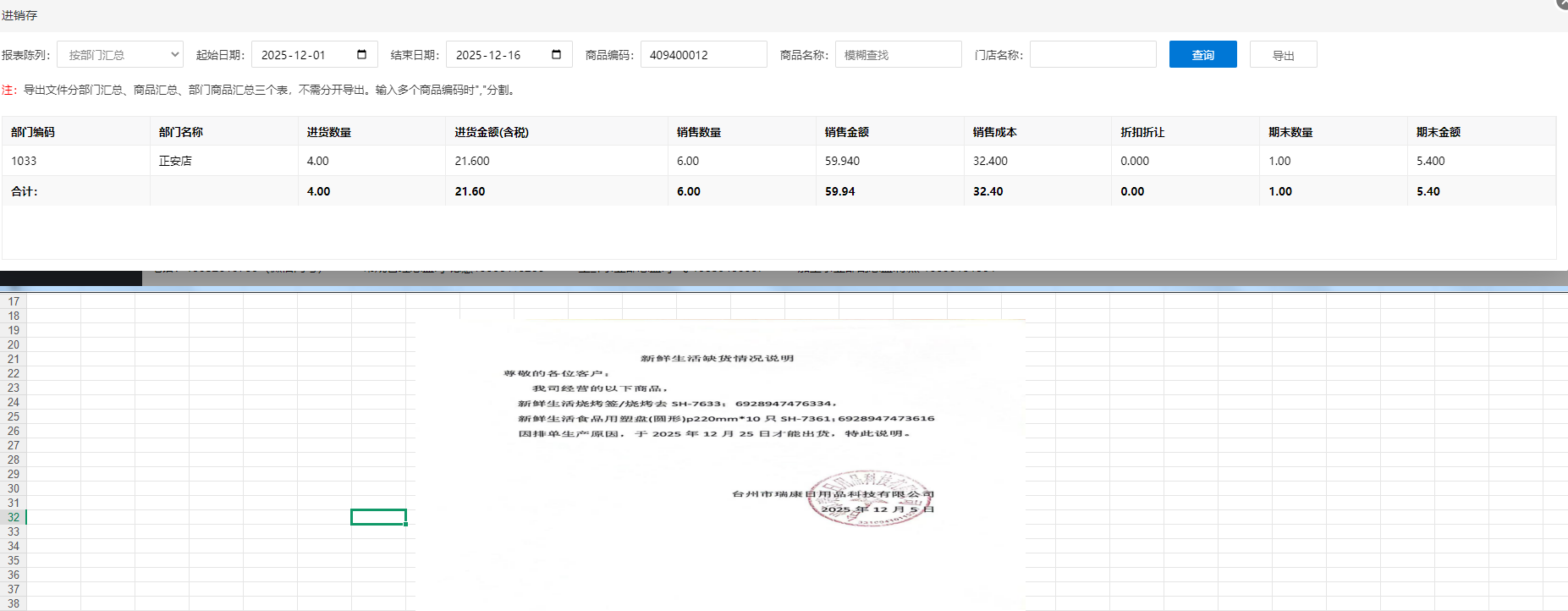Select the 1033 department code cell
This screenshot has width=1568, height=611.
[x=24, y=161]
